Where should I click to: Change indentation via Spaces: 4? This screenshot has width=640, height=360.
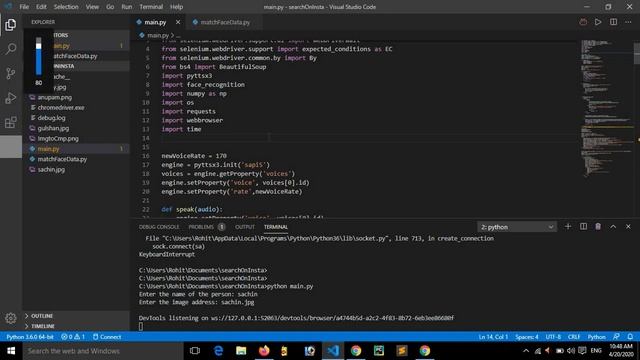pyautogui.click(x=527, y=337)
